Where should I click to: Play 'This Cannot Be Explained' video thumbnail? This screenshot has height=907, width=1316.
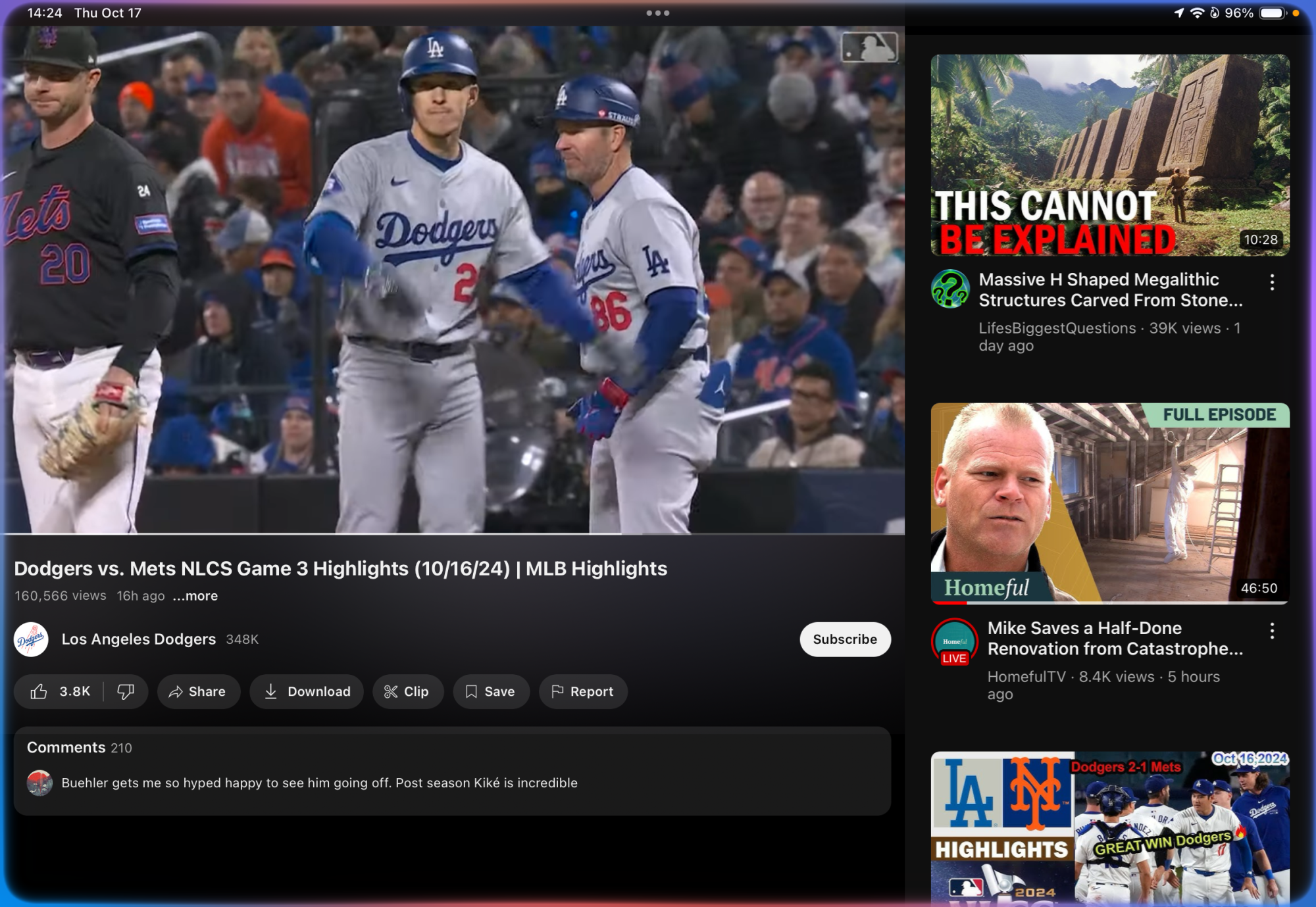click(x=1109, y=155)
